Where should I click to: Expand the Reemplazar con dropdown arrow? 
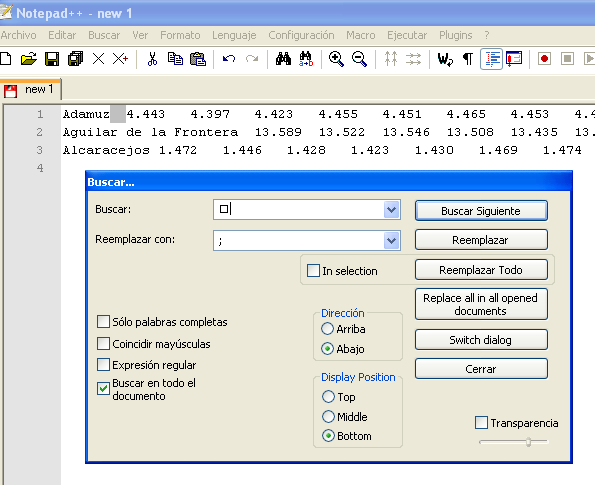tap(392, 240)
